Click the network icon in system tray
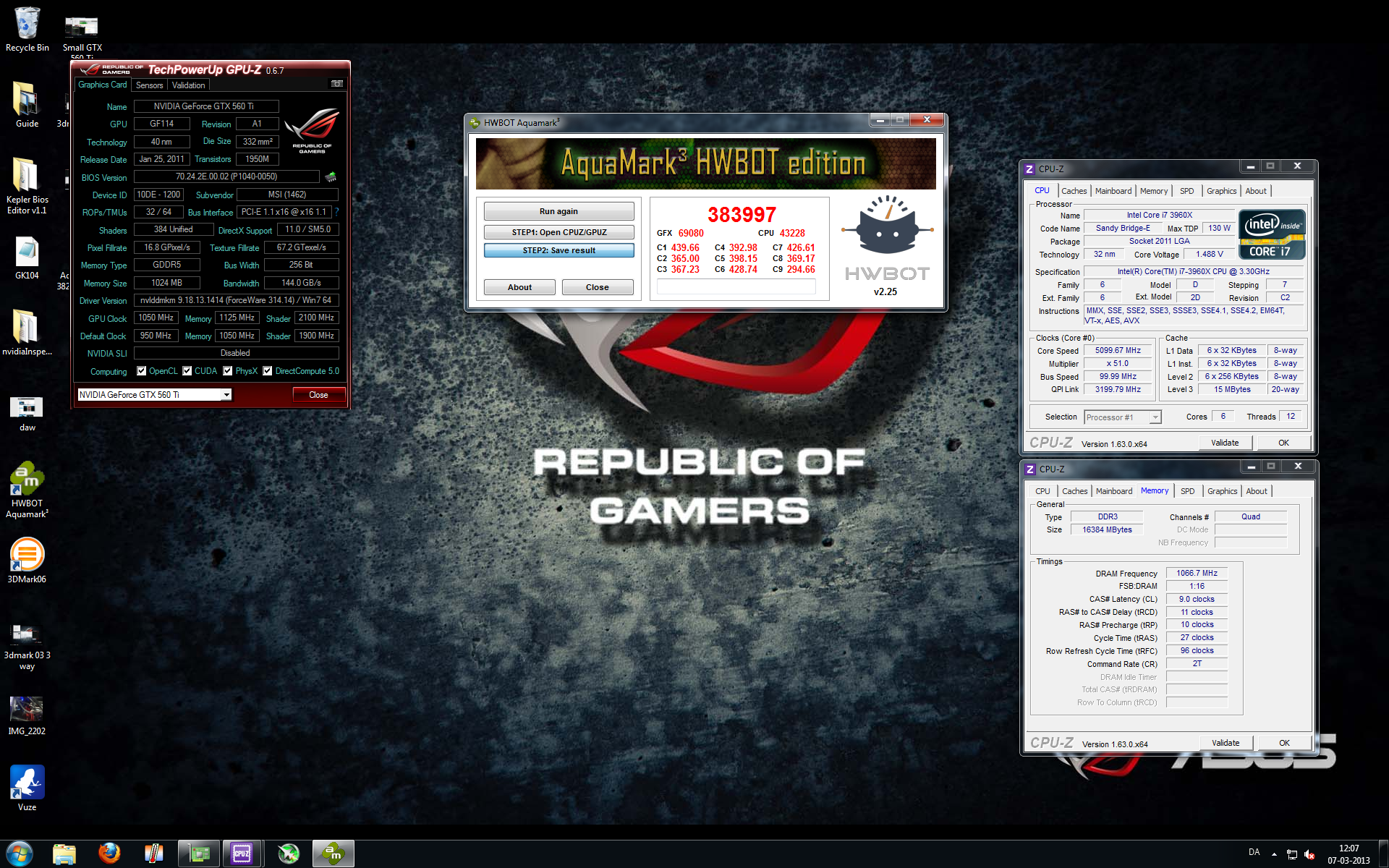This screenshot has width=1389, height=868. (1292, 854)
